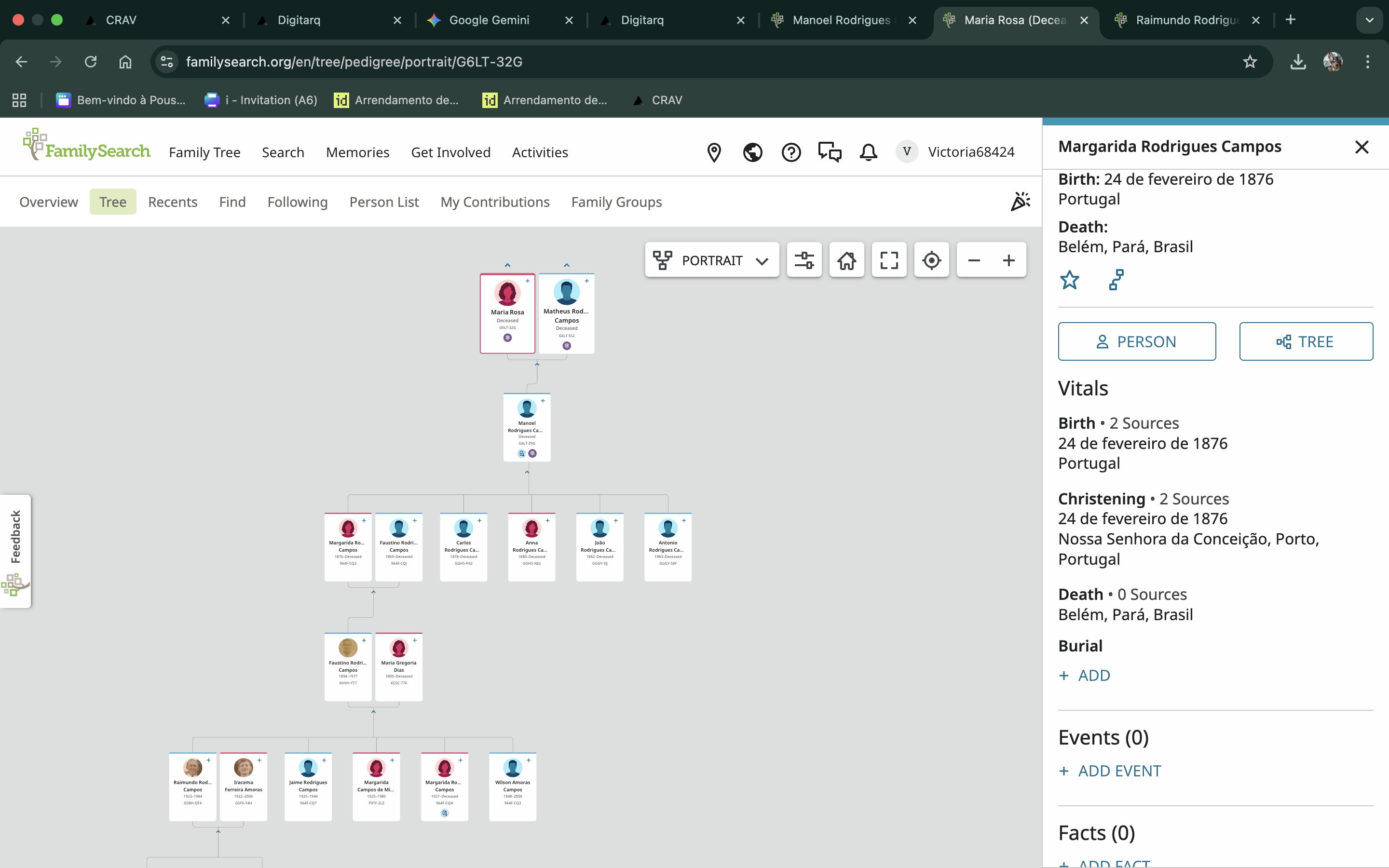Bookmark this page with star icon
1389x868 pixels.
click(1250, 61)
